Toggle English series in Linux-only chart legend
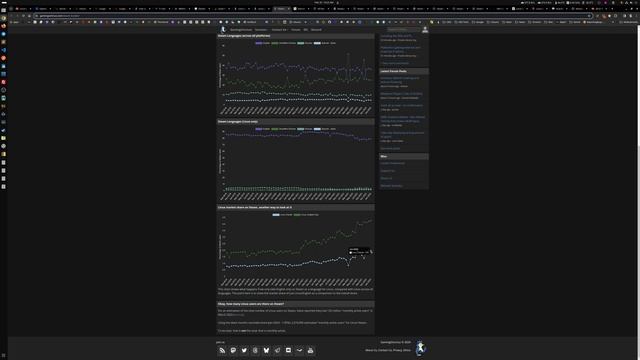 click(x=263, y=129)
